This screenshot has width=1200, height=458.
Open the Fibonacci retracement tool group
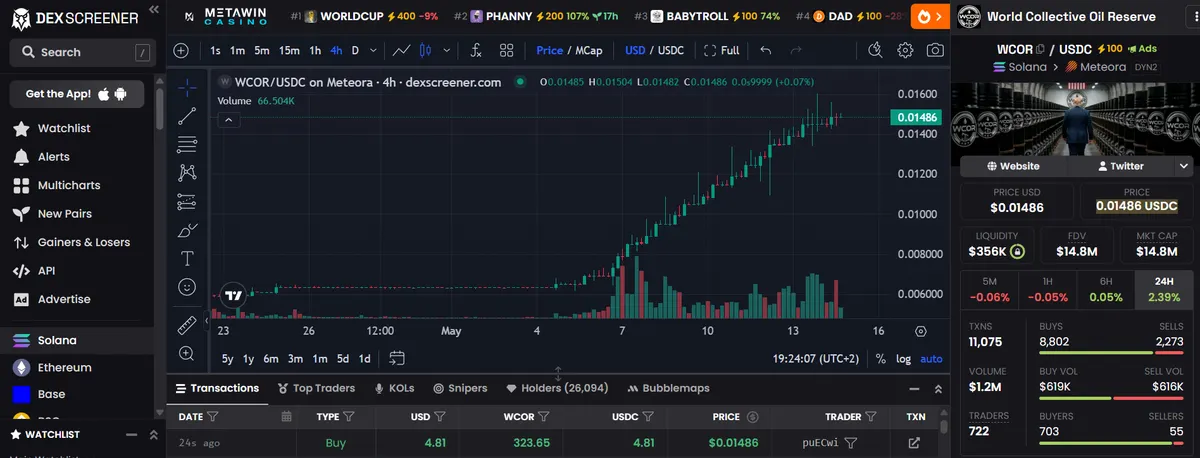187,145
